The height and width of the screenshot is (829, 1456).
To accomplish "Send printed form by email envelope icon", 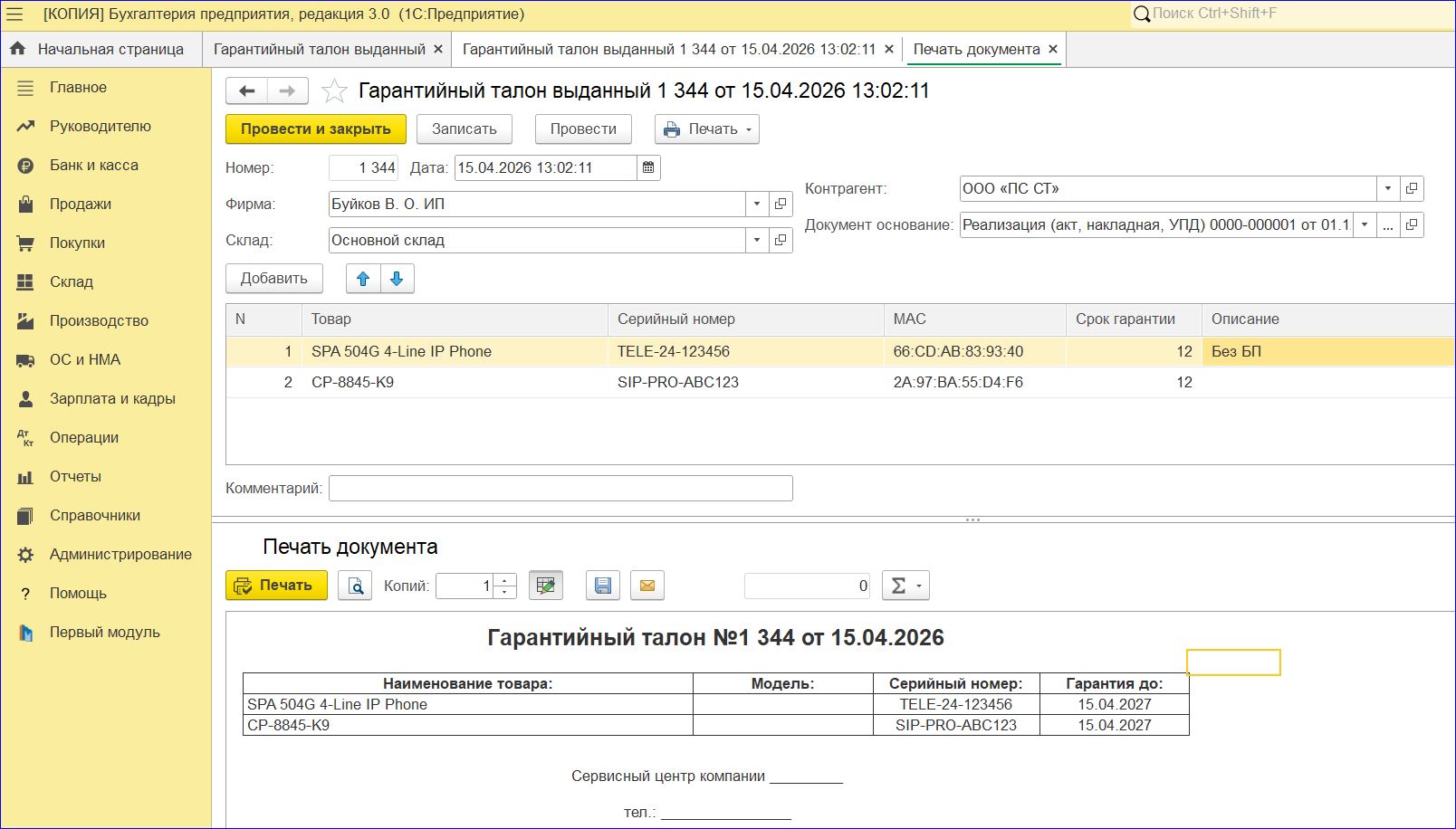I will (x=647, y=586).
